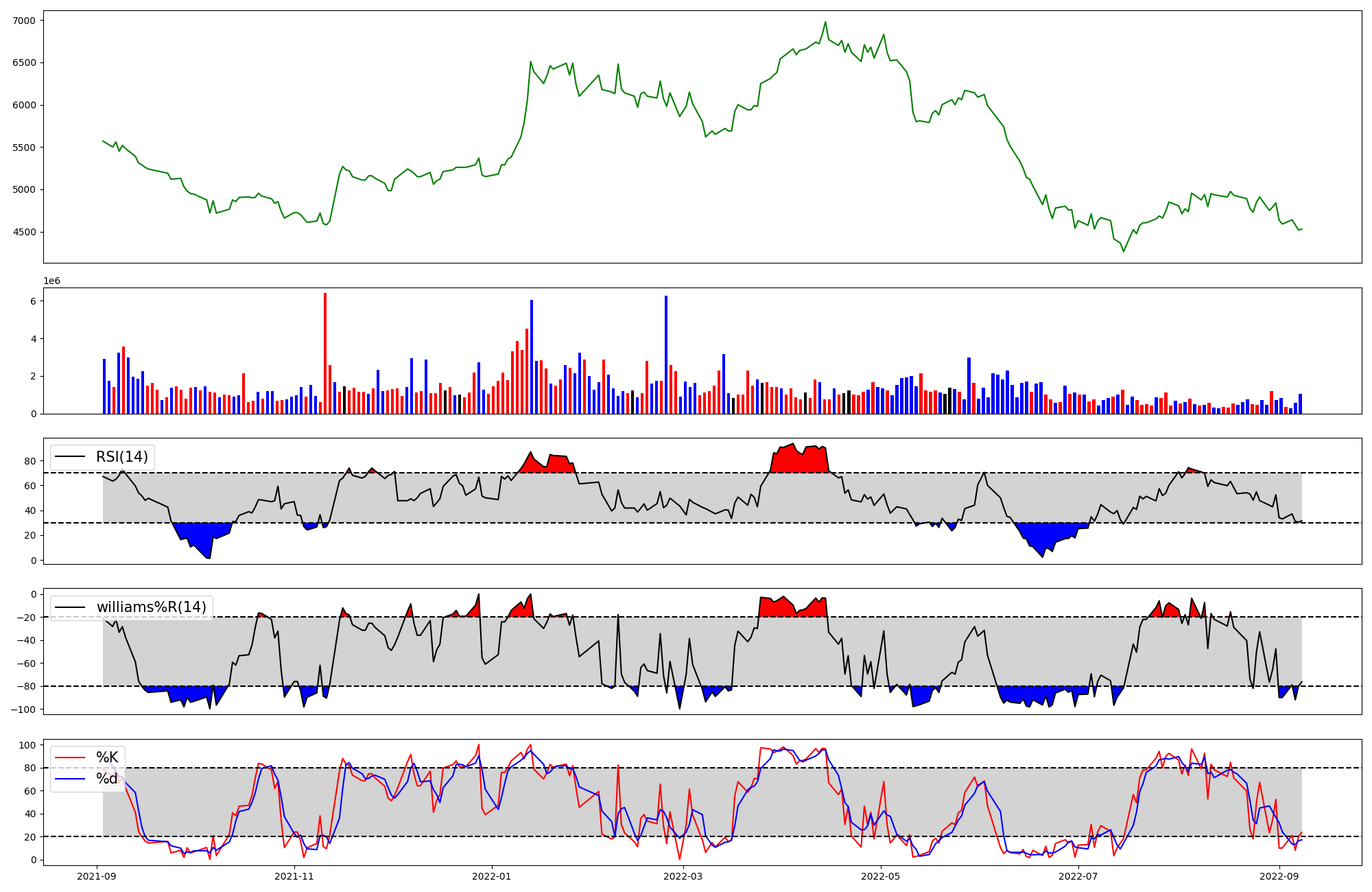Click the tall blue volume bar near 2022-03
Image resolution: width=1372 pixels, height=892 pixels.
point(665,353)
